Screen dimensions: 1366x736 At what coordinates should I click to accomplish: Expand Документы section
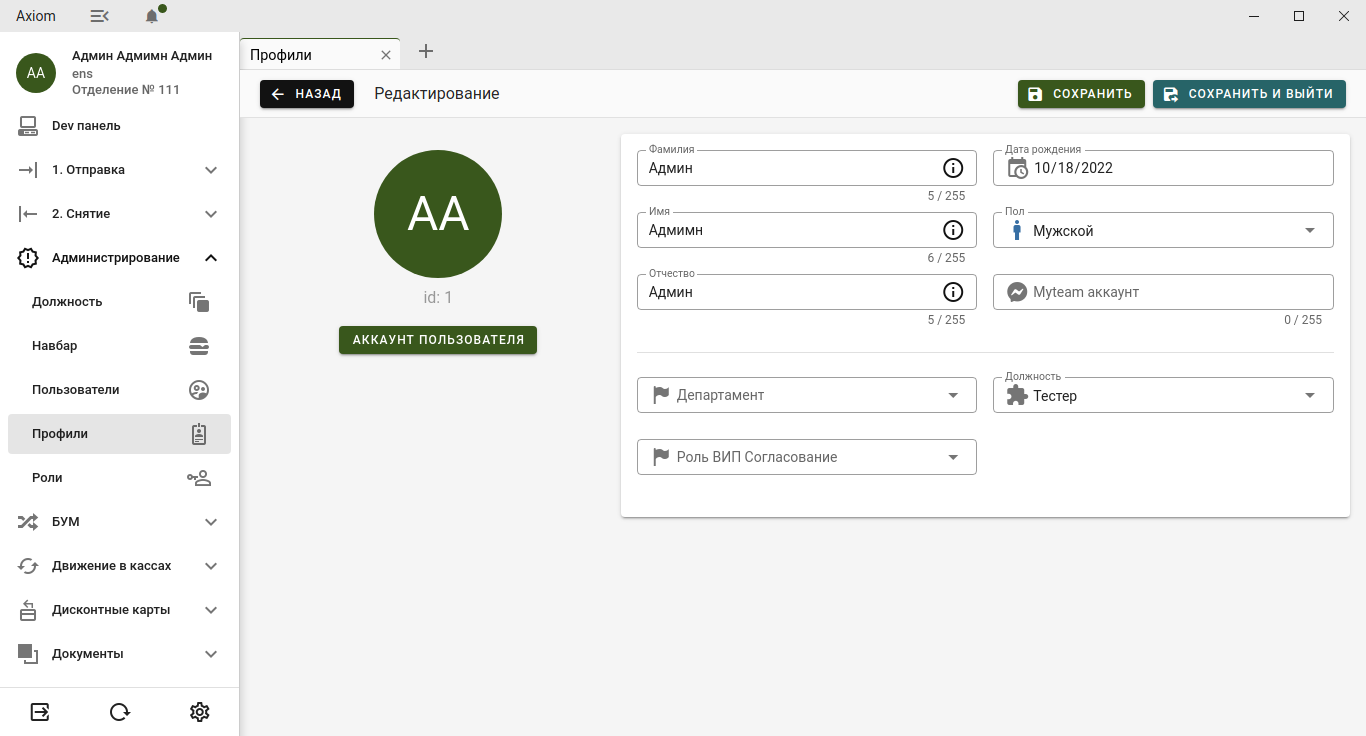tap(119, 654)
